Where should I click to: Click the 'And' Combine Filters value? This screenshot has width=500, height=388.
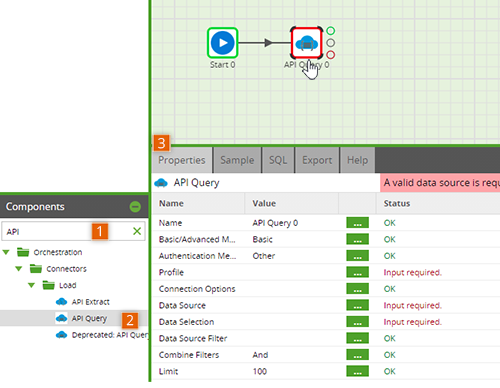(x=260, y=355)
